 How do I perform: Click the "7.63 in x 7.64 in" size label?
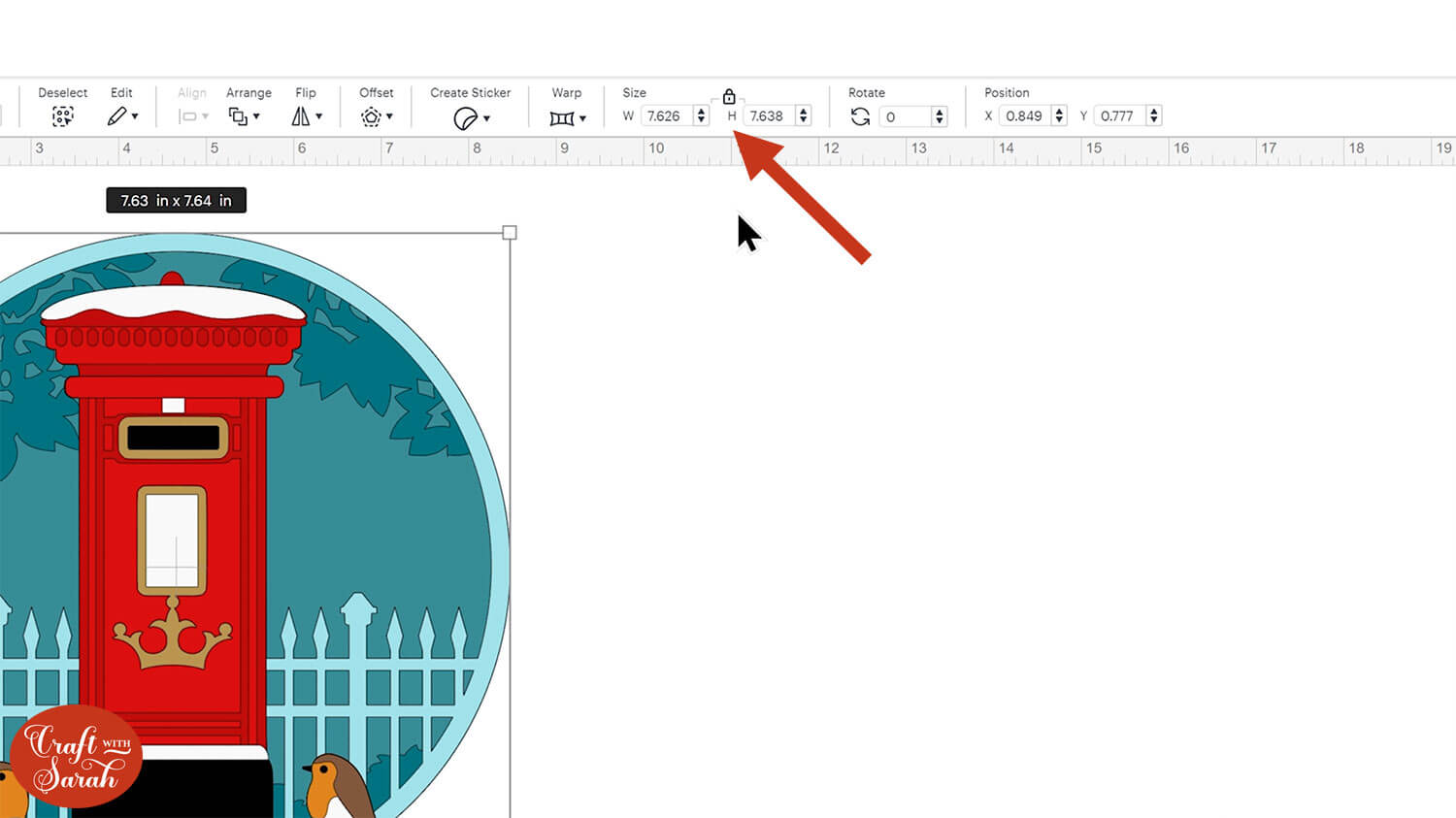pyautogui.click(x=176, y=201)
